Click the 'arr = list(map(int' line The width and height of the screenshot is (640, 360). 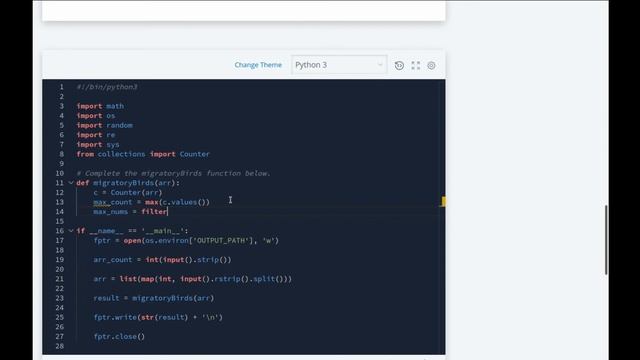point(193,279)
